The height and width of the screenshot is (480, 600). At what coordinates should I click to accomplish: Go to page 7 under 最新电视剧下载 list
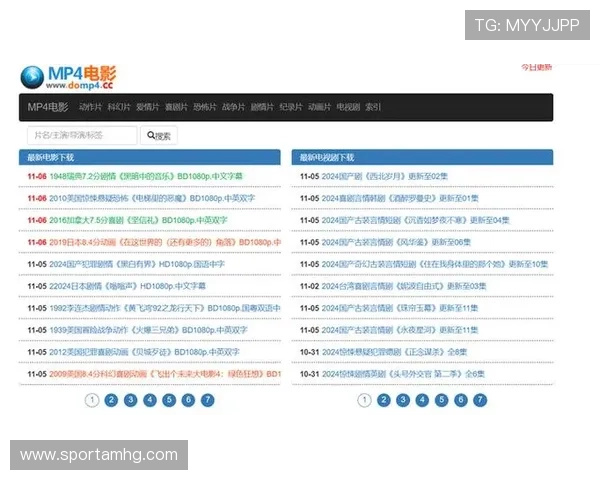click(x=480, y=400)
